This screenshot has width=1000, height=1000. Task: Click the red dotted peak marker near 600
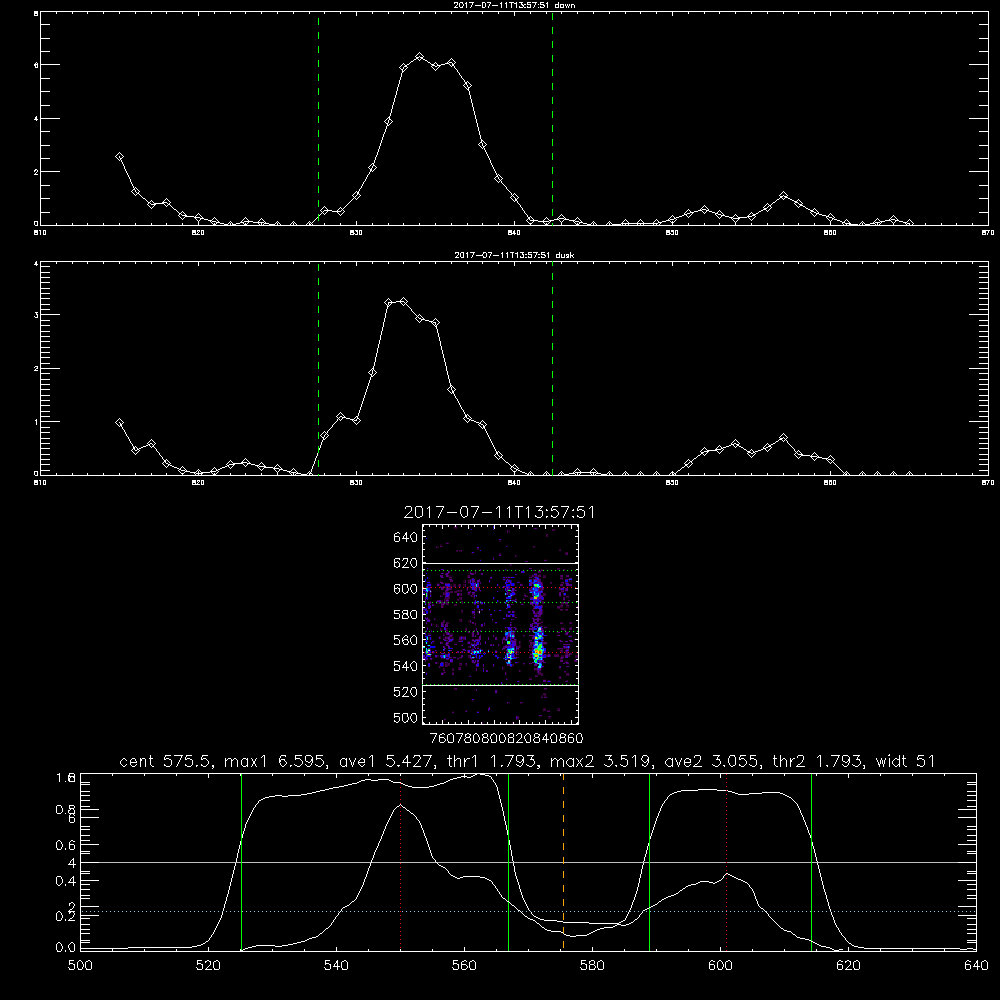point(726,862)
